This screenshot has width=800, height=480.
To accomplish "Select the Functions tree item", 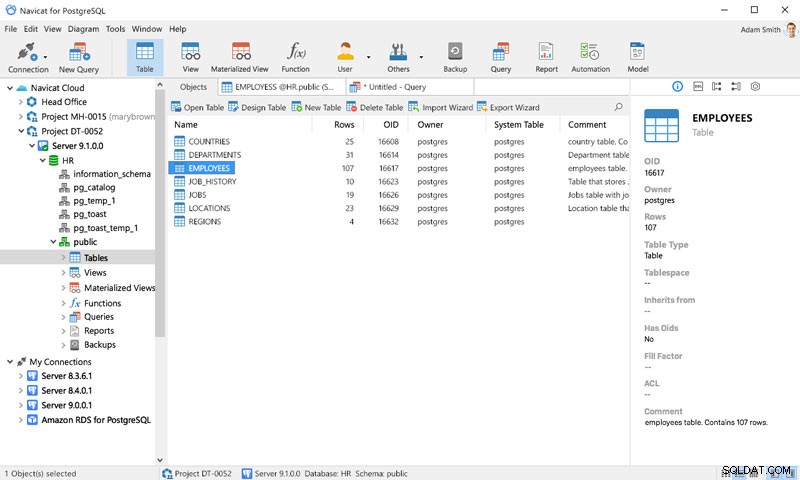I will (x=103, y=303).
